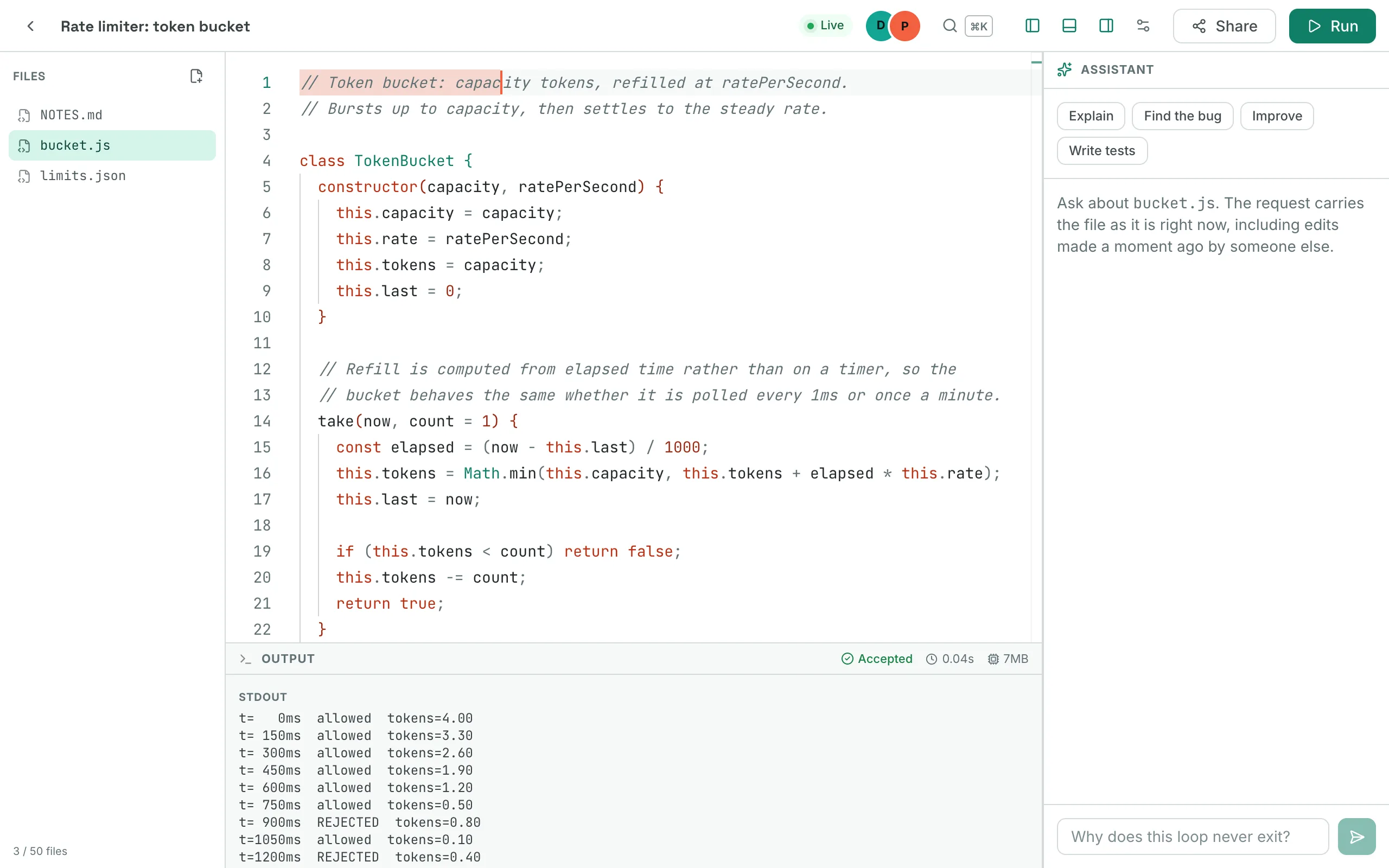This screenshot has width=1389, height=868.
Task: Toggle the left sidebar panel layout icon
Action: [x=1032, y=26]
